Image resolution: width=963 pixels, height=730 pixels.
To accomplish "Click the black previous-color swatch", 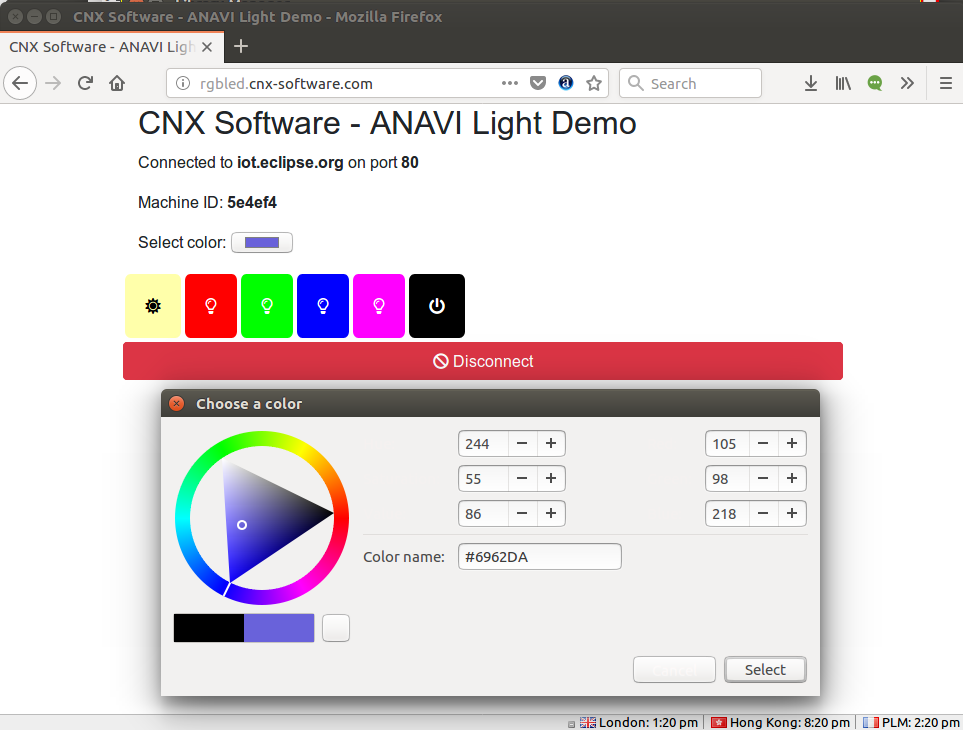I will [x=209, y=628].
